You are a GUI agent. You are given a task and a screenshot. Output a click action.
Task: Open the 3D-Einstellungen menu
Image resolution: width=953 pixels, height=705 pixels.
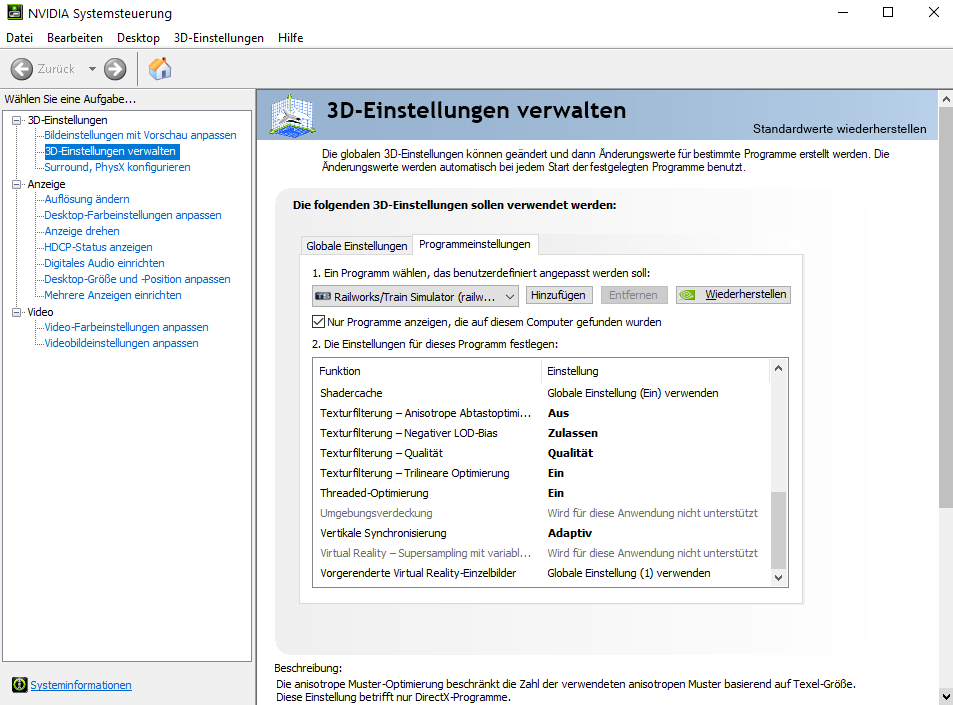pyautogui.click(x=218, y=38)
